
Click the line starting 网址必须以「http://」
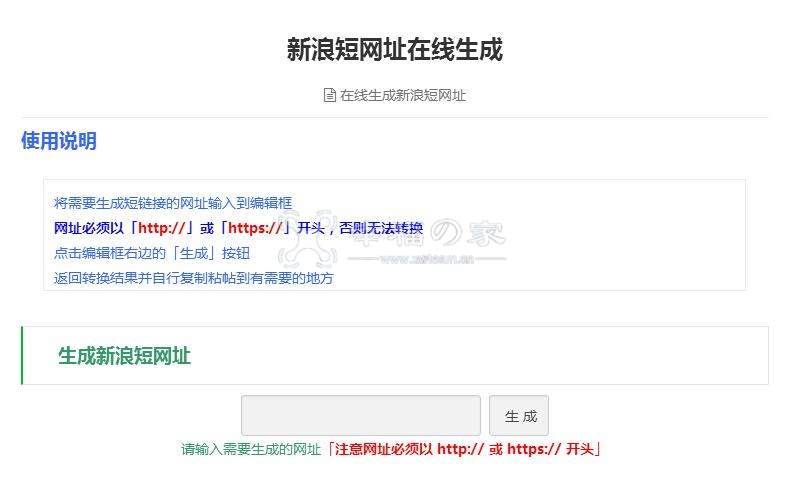click(238, 228)
